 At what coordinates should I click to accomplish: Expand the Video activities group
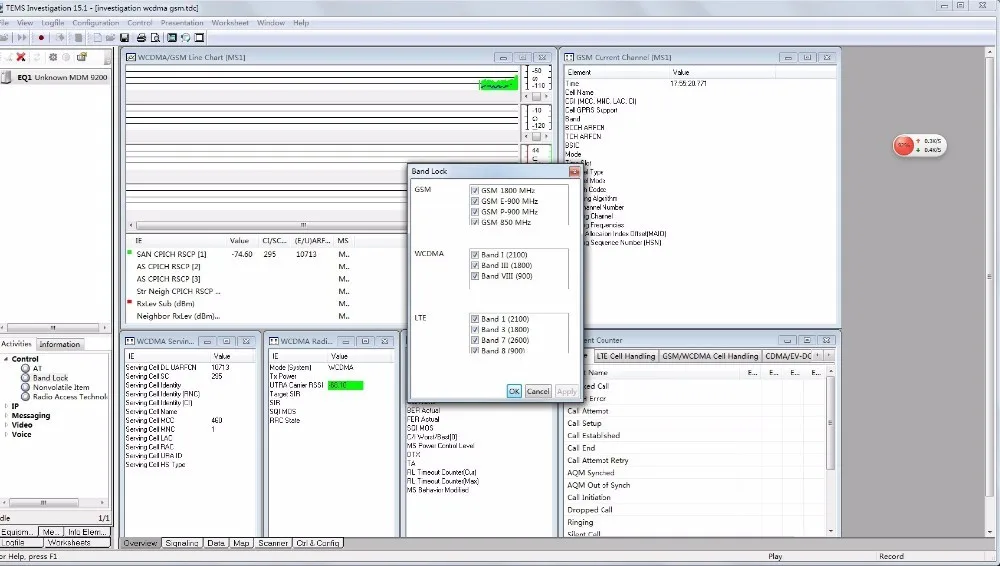6,425
